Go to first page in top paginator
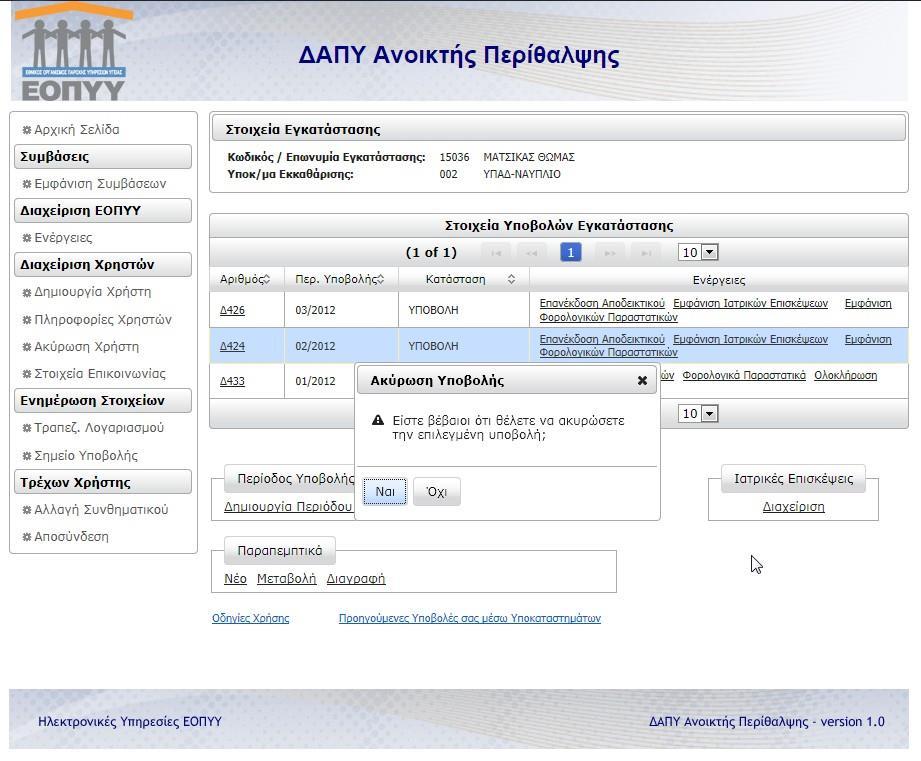 point(496,252)
